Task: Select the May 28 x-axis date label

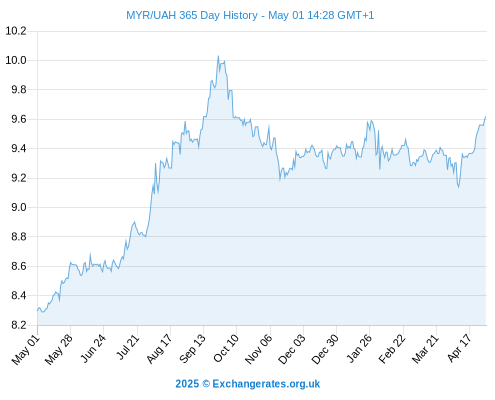Action: tap(59, 349)
